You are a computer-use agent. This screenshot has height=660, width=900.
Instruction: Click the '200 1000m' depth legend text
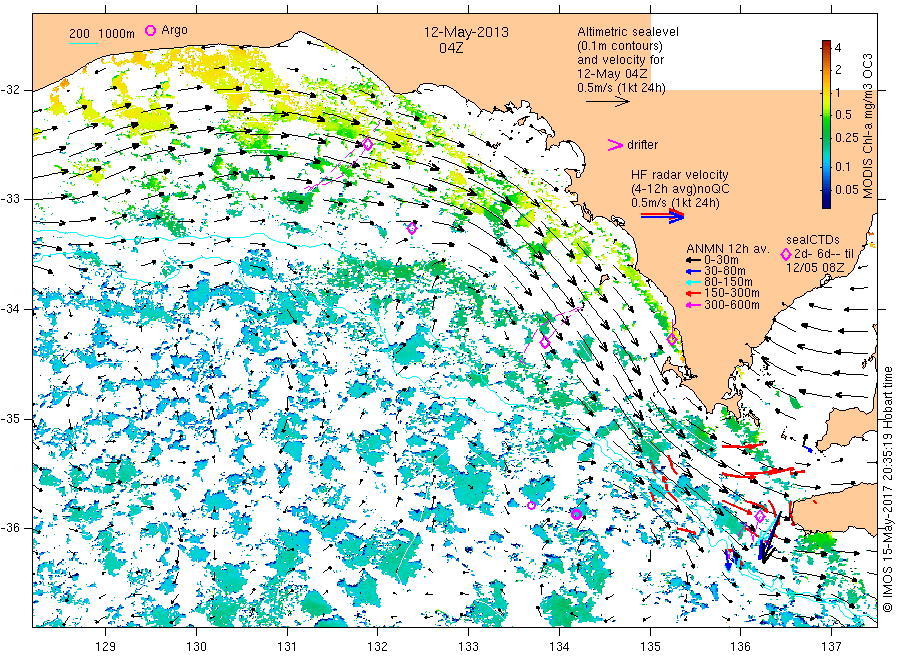102,34
